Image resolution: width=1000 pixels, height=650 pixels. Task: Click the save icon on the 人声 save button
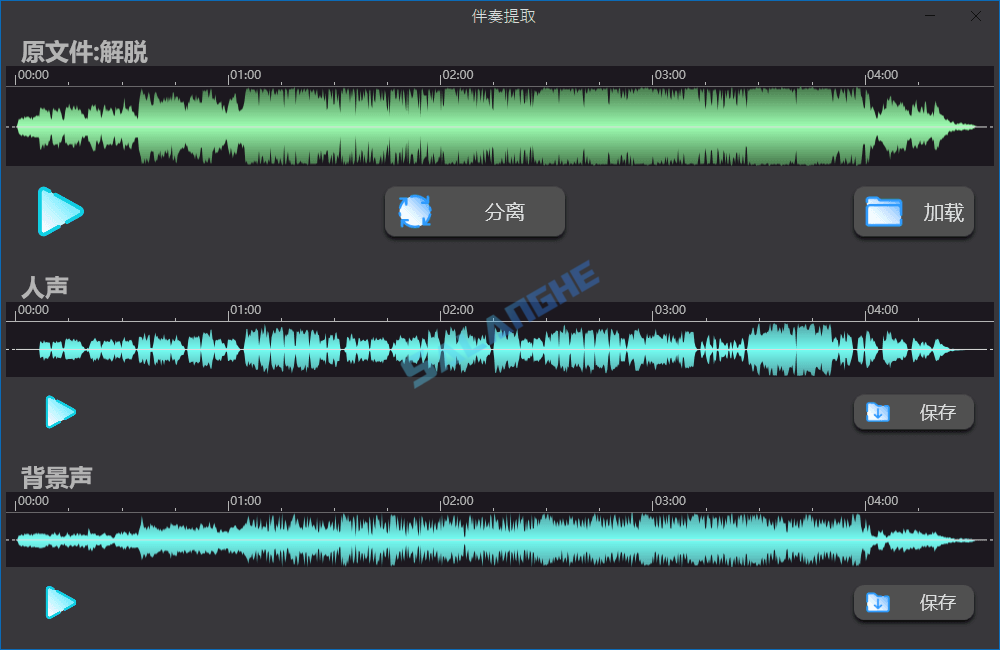[878, 412]
